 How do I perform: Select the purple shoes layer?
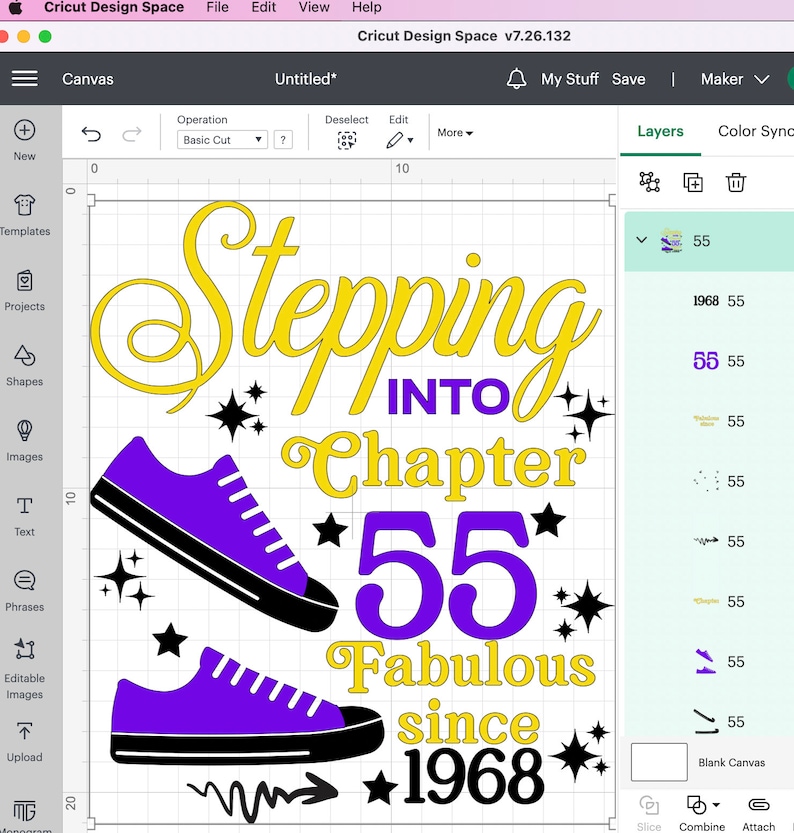pos(710,661)
